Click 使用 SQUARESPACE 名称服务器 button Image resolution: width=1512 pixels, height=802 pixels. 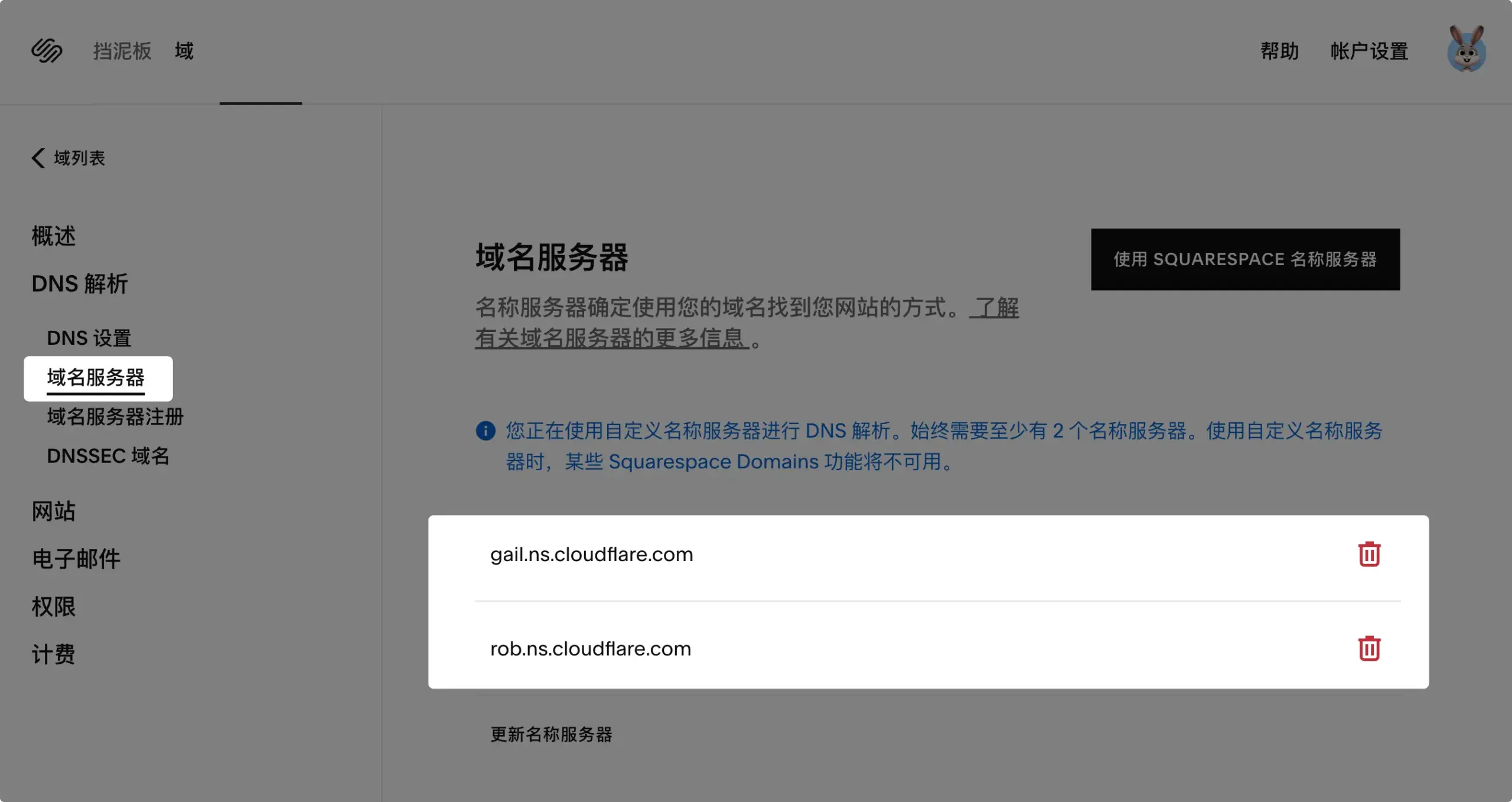click(1245, 259)
